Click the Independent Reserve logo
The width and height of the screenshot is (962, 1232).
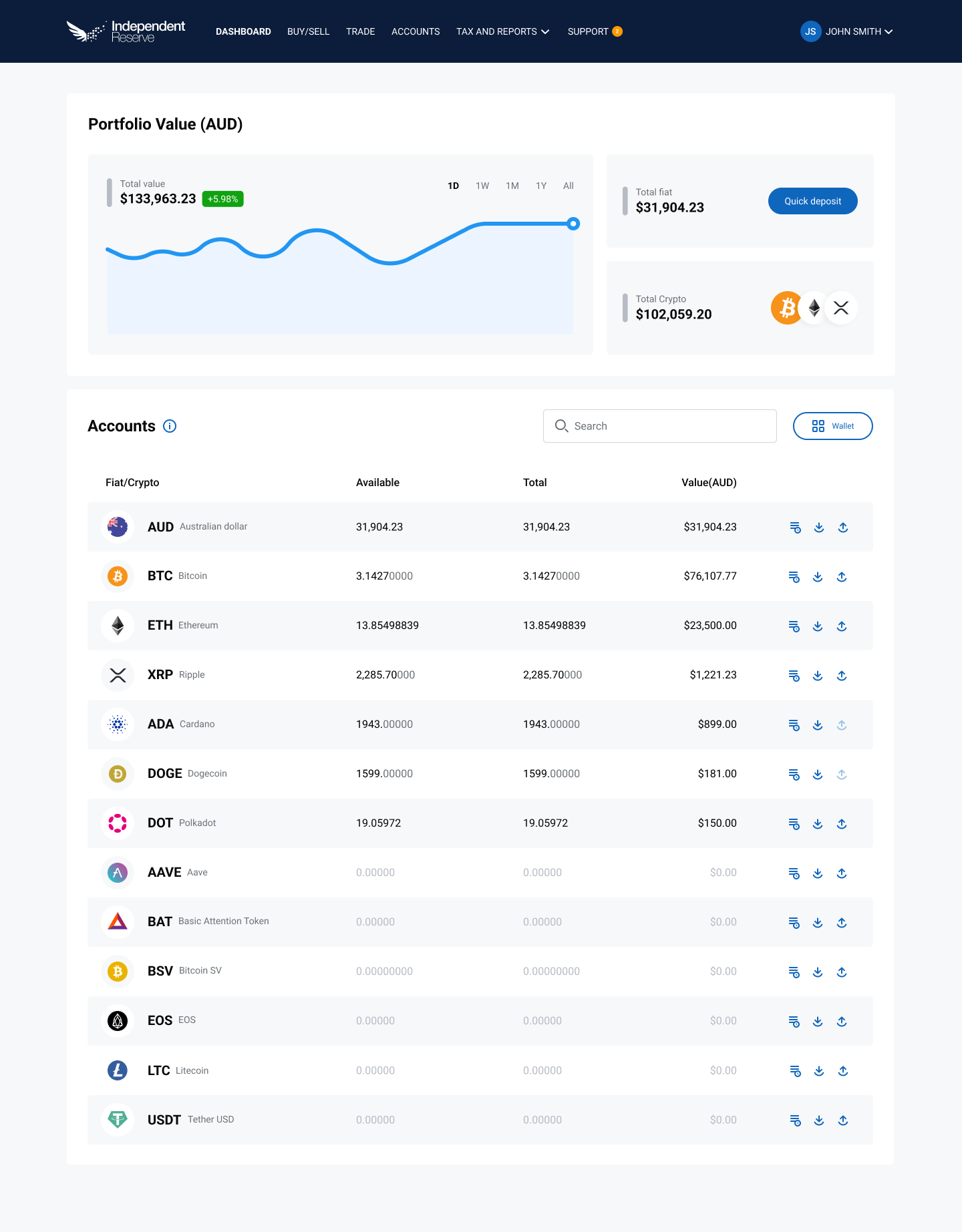[126, 31]
